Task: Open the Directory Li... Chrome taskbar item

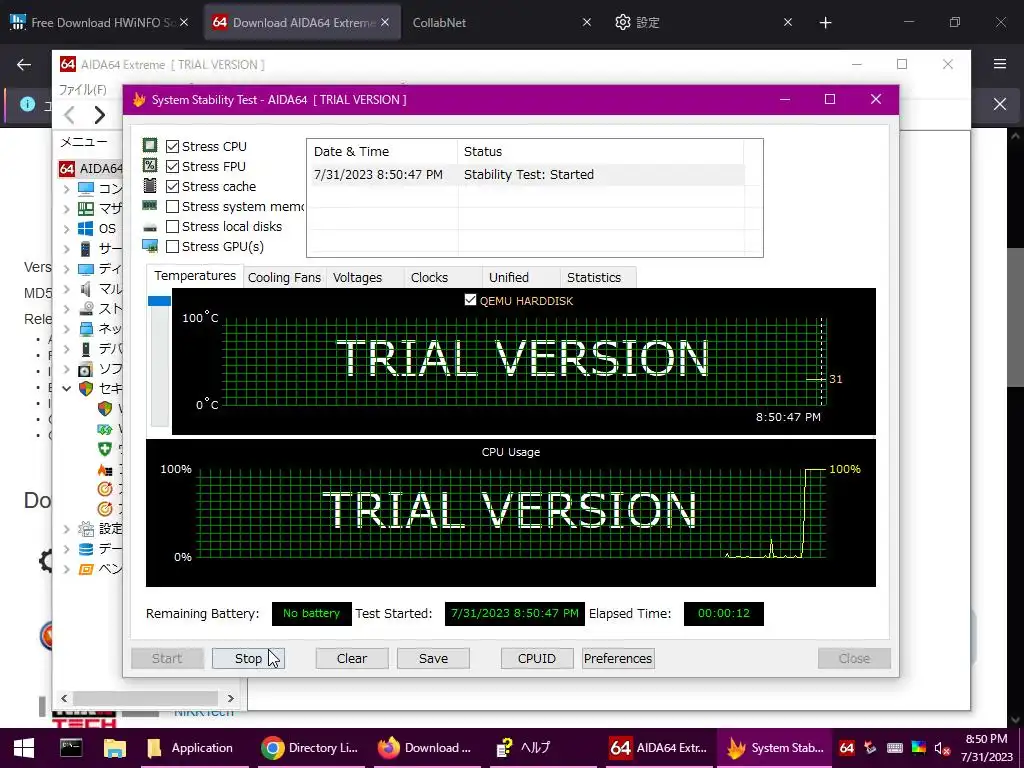Action: coord(309,748)
